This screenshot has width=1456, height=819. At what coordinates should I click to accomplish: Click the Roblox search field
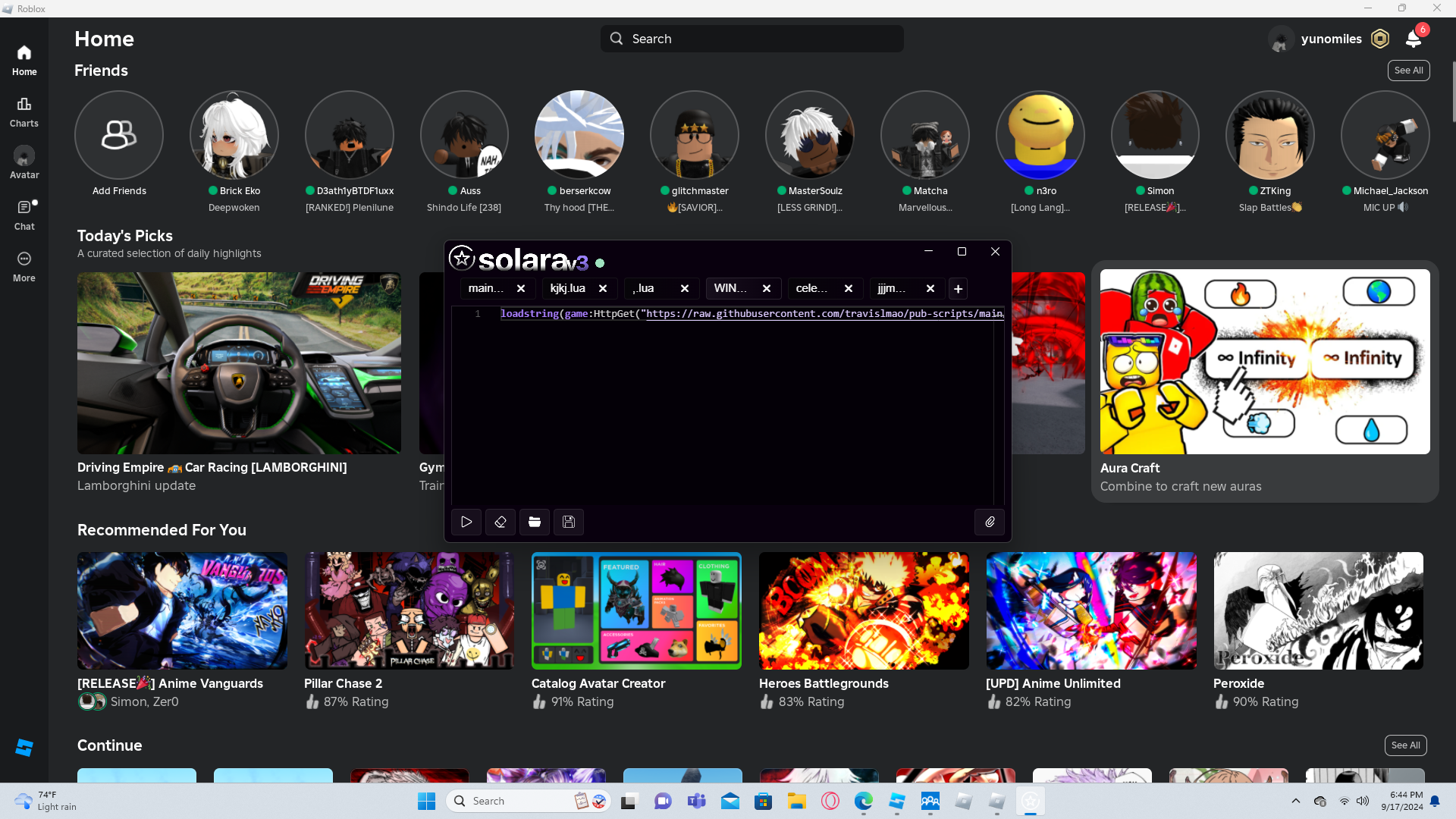(x=752, y=39)
